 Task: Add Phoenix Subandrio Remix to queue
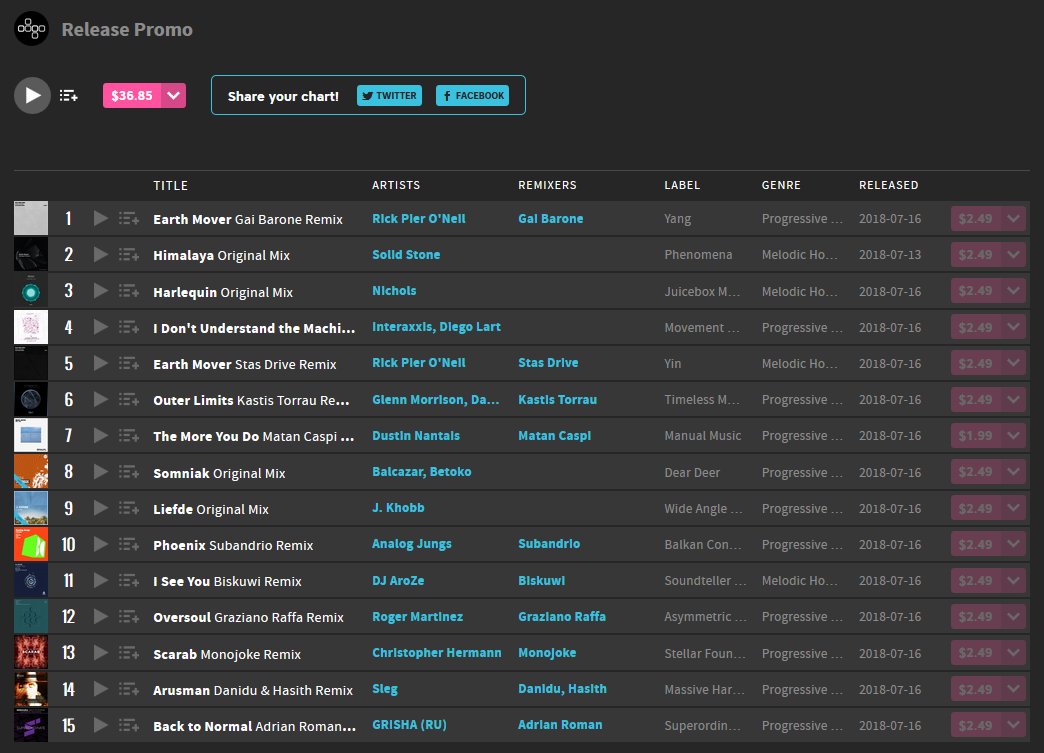[x=129, y=544]
